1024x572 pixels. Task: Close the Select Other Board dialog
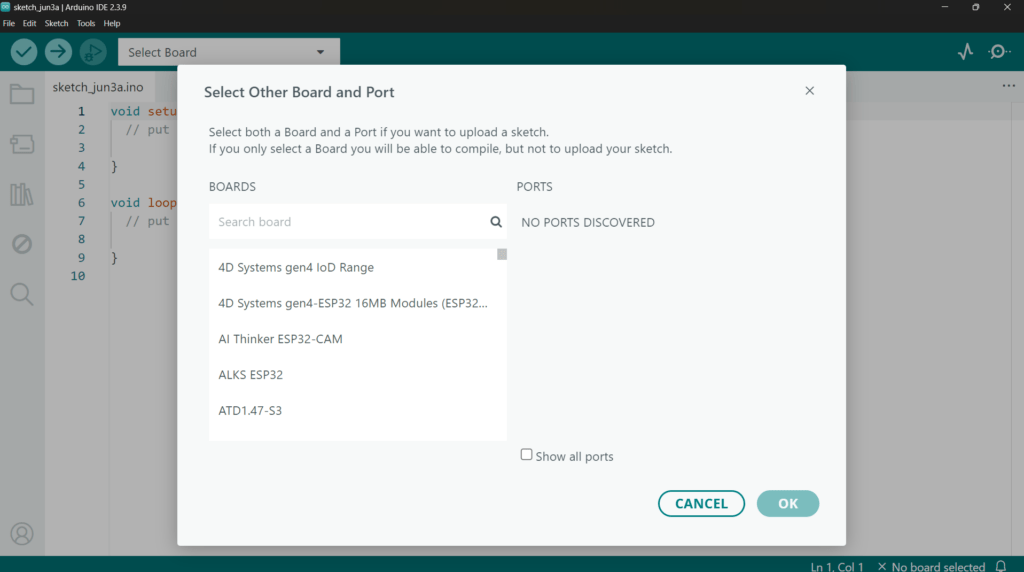pyautogui.click(x=809, y=91)
